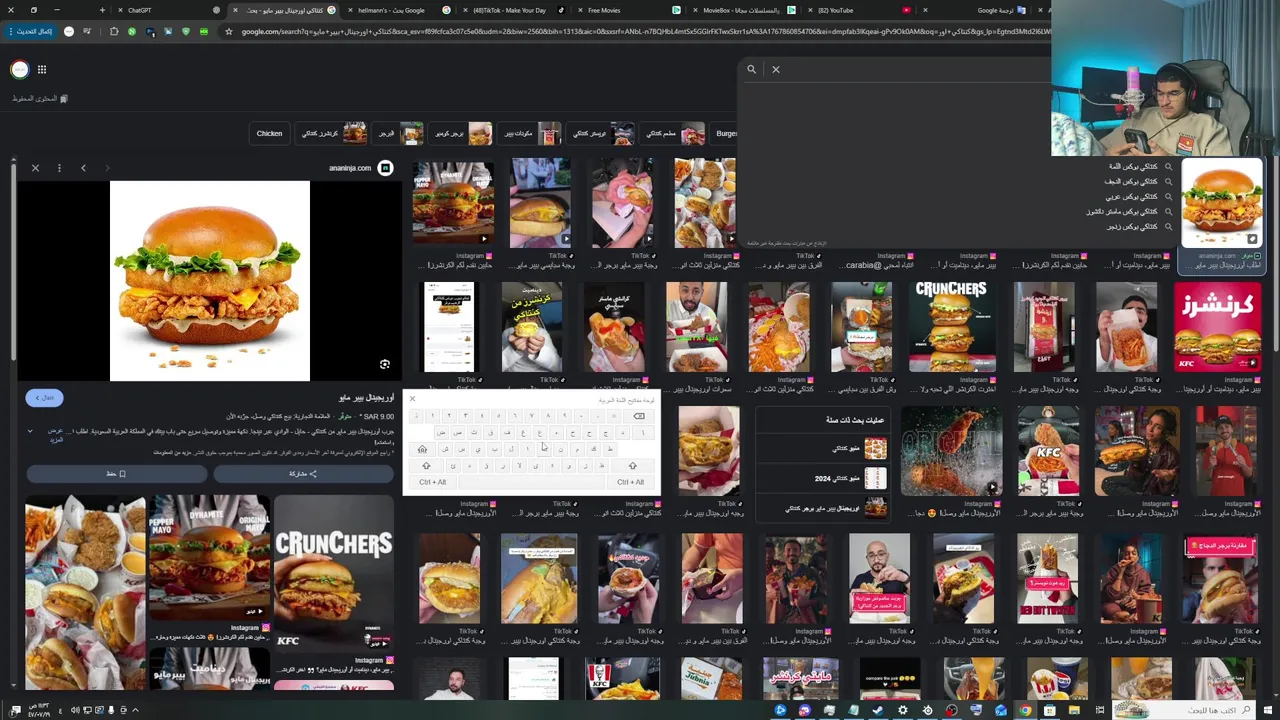Click the Chrome address bar URL

tap(640, 31)
